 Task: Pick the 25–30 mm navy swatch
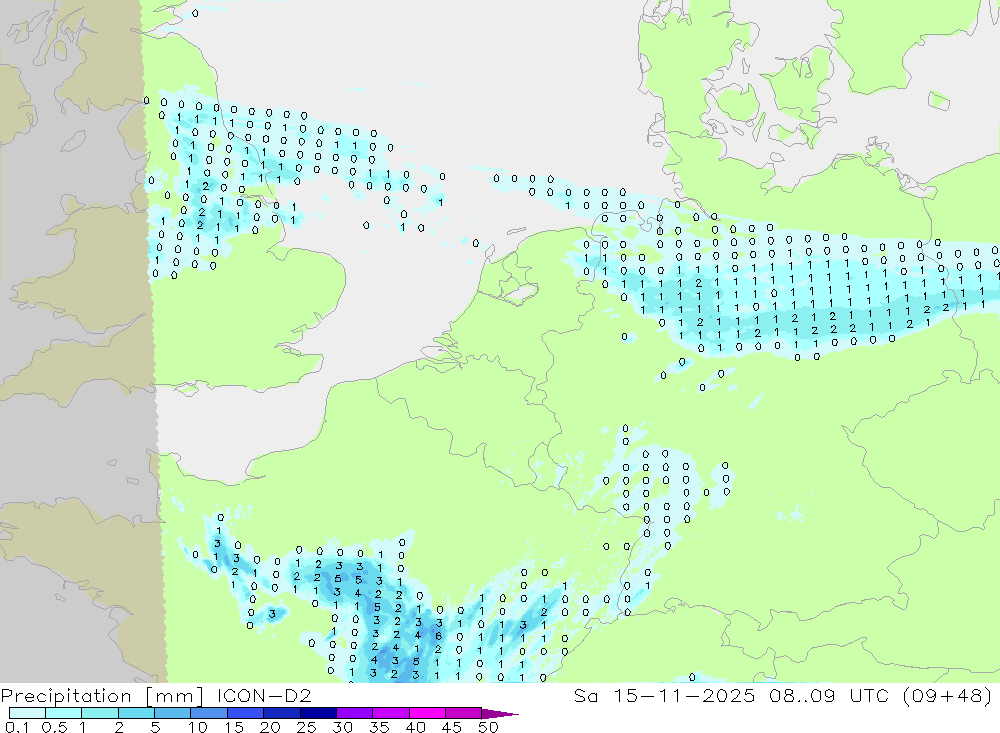[318, 713]
